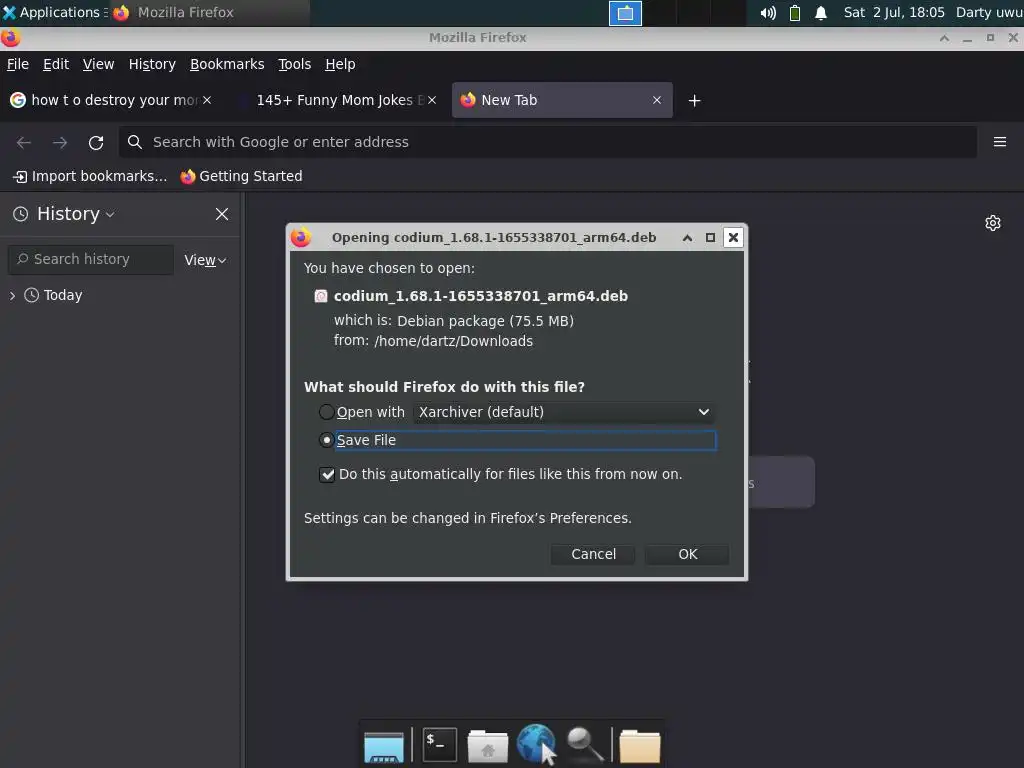Screen dimensions: 1024x768
Task: Launch the terminal from the dock
Action: (440, 744)
